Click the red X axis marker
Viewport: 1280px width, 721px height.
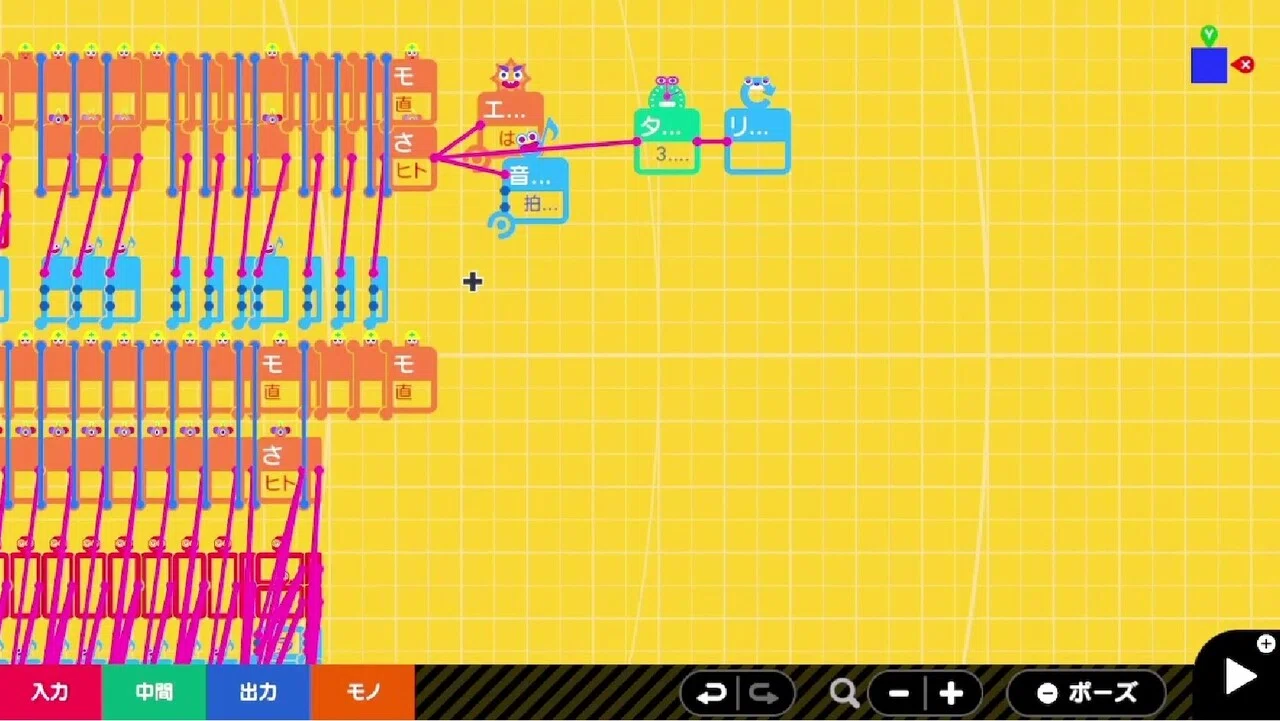[x=1244, y=65]
